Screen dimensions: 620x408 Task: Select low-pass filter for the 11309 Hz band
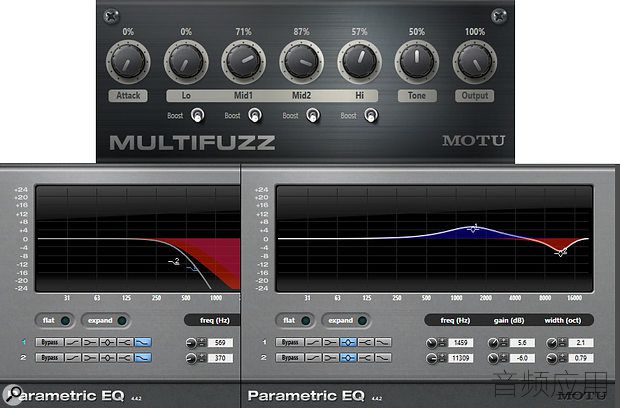383,358
